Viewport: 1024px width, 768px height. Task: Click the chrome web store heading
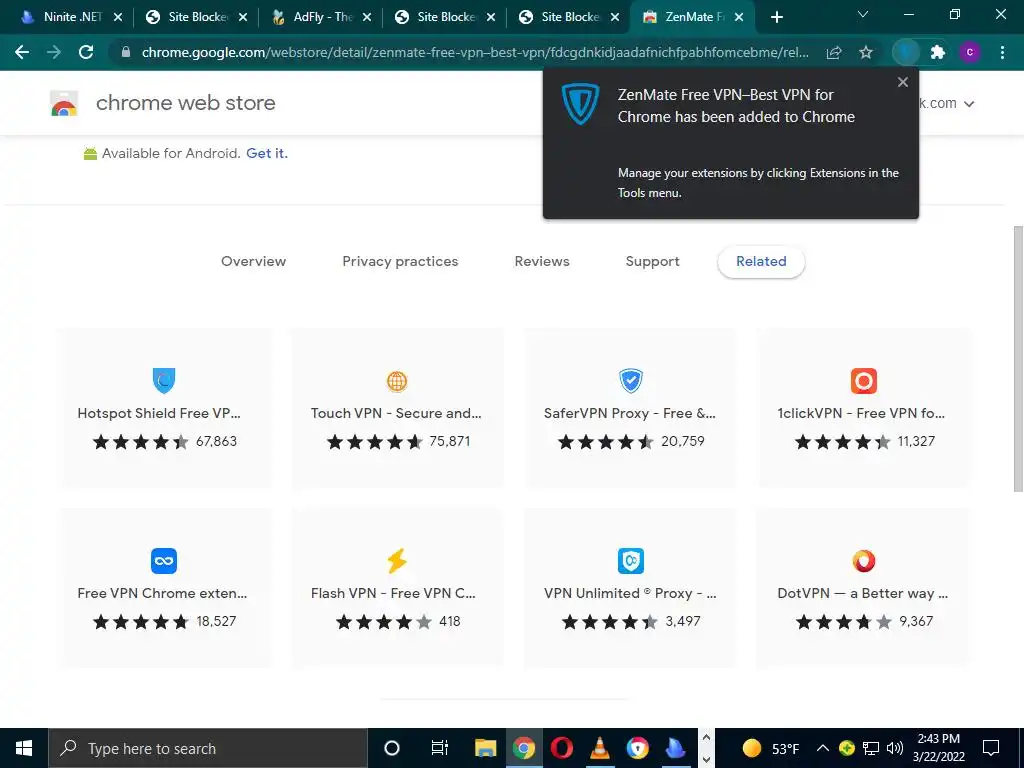185,103
